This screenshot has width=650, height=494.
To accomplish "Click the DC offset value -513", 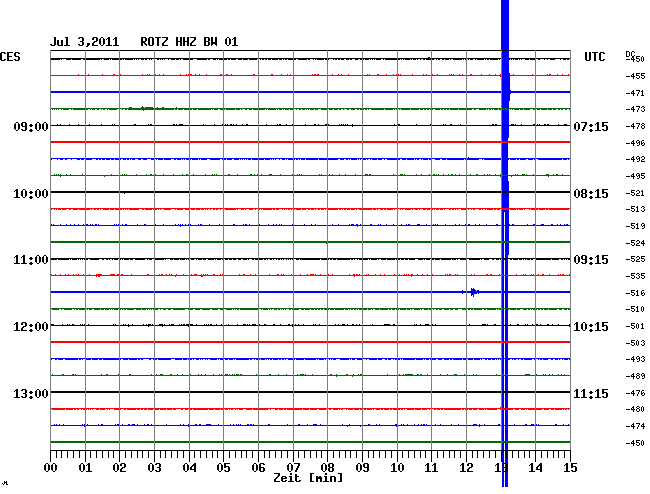I will (635, 209).
